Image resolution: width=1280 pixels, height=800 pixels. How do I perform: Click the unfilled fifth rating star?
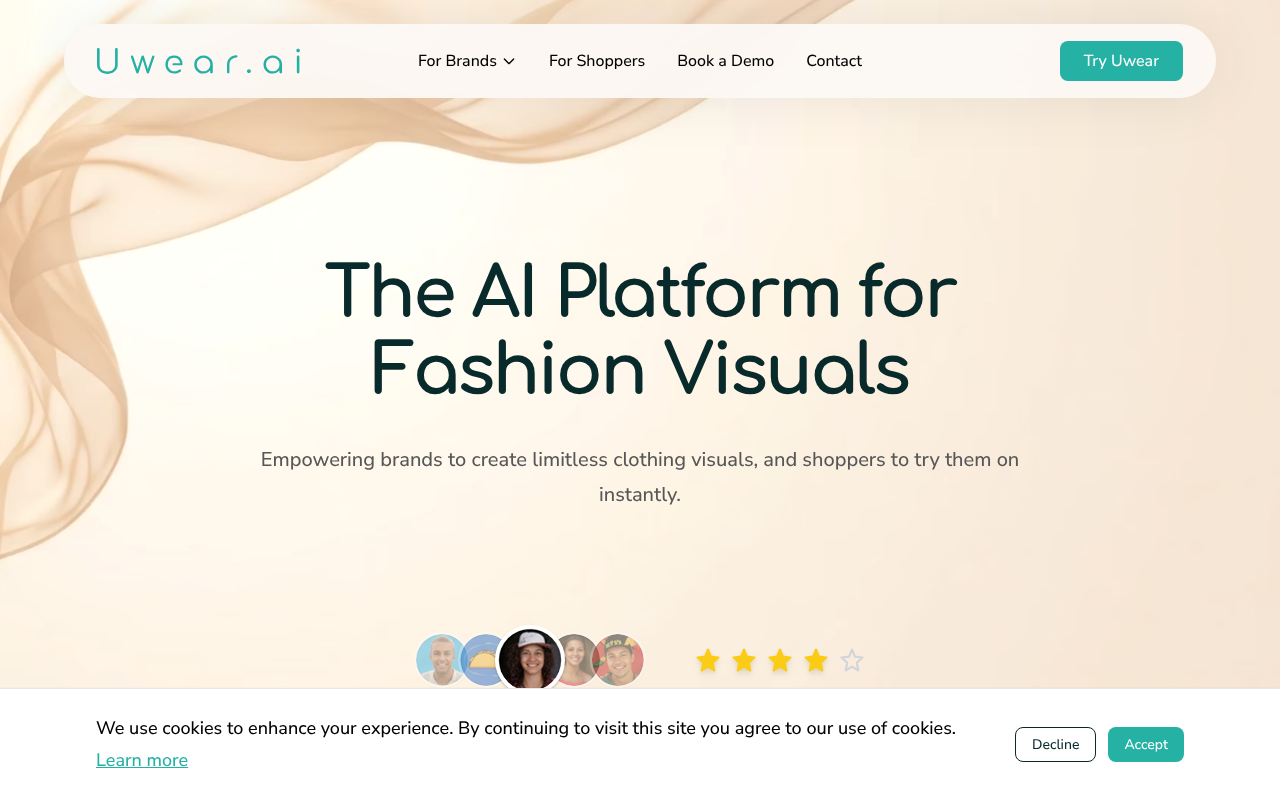pos(849,660)
